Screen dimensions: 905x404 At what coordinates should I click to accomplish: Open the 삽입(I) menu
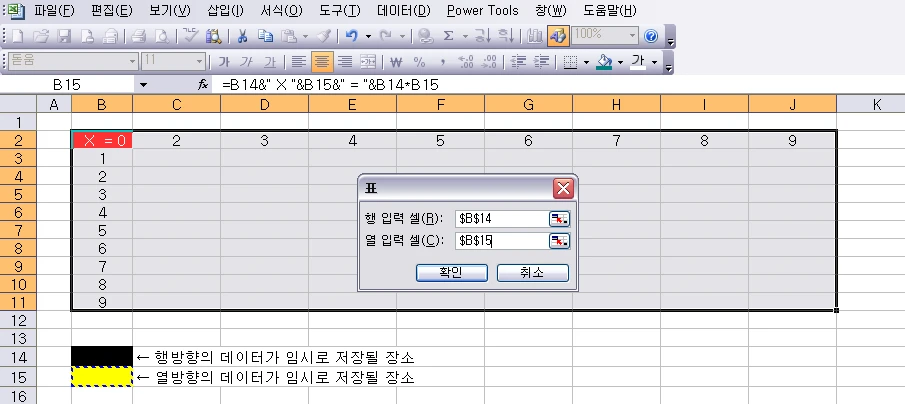coord(225,10)
